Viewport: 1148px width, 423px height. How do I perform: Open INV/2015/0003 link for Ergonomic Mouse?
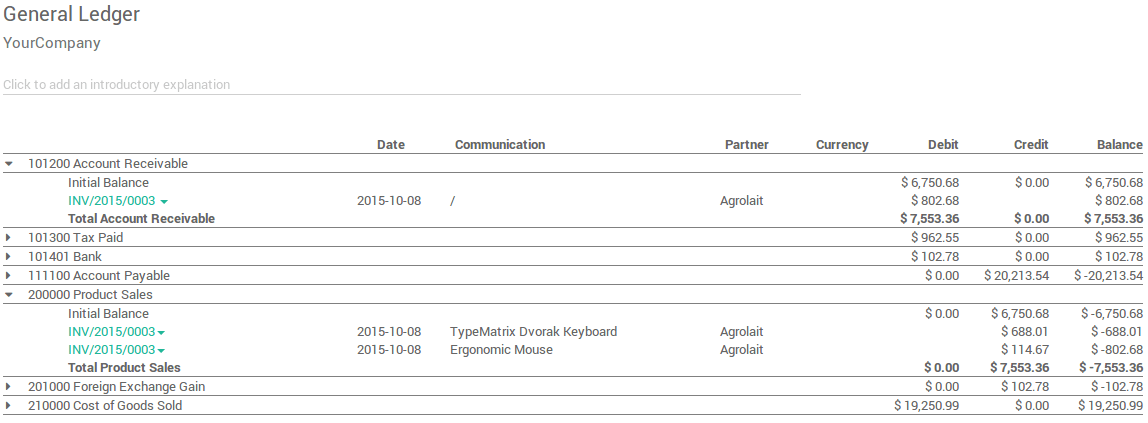pos(111,350)
